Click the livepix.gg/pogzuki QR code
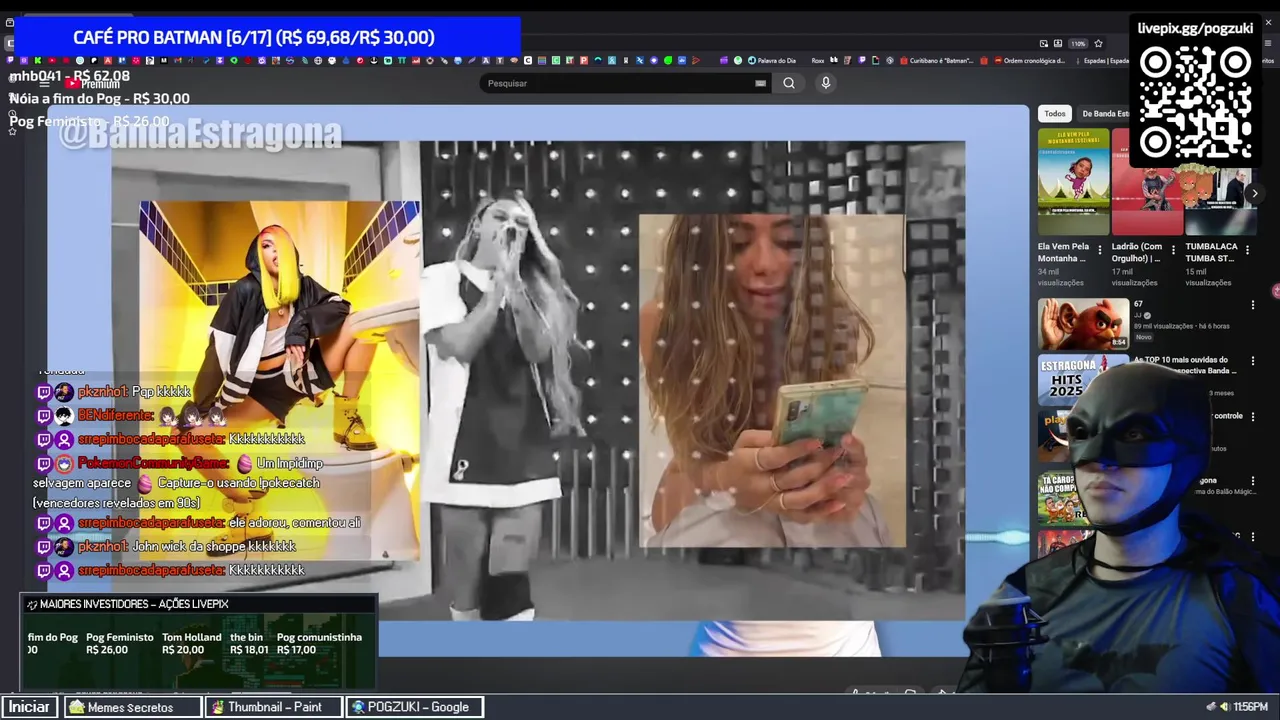1280x720 pixels. [x=1195, y=101]
